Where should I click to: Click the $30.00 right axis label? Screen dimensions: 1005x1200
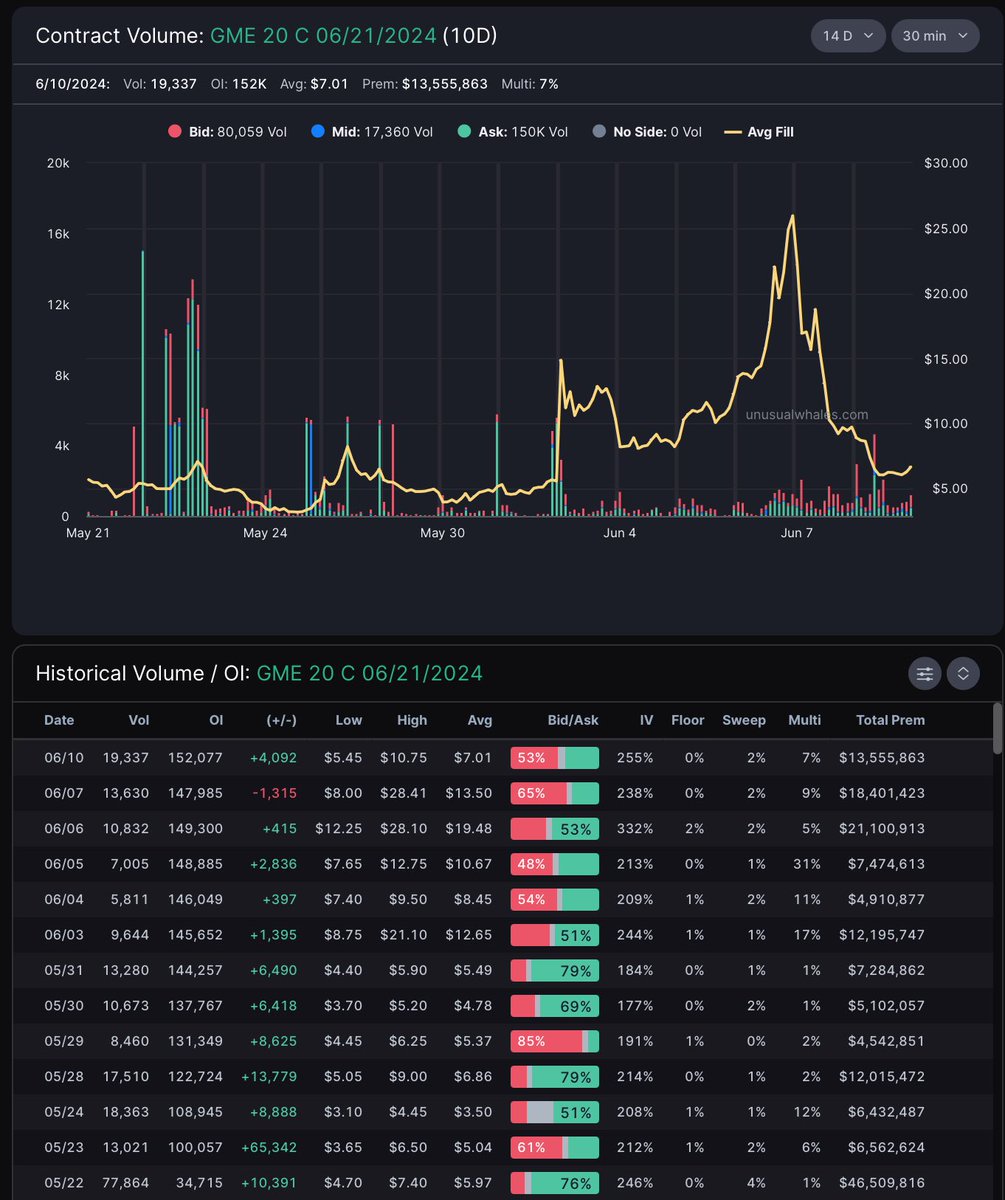click(x=948, y=163)
